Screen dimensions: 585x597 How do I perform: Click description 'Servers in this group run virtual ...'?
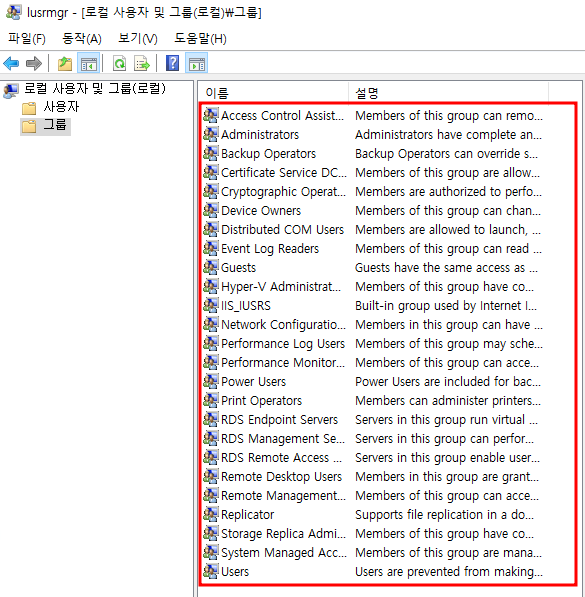point(446,420)
